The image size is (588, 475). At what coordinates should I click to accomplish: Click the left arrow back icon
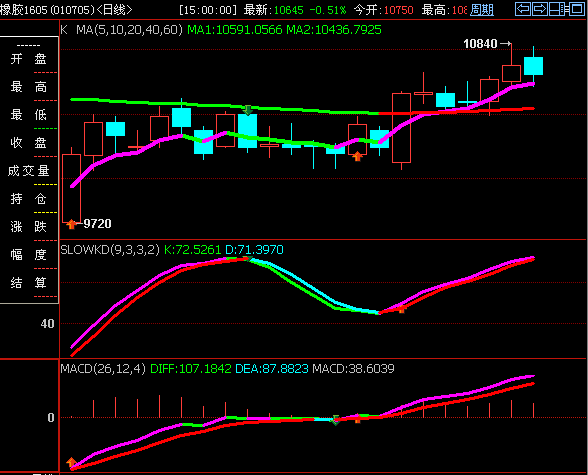(523, 9)
